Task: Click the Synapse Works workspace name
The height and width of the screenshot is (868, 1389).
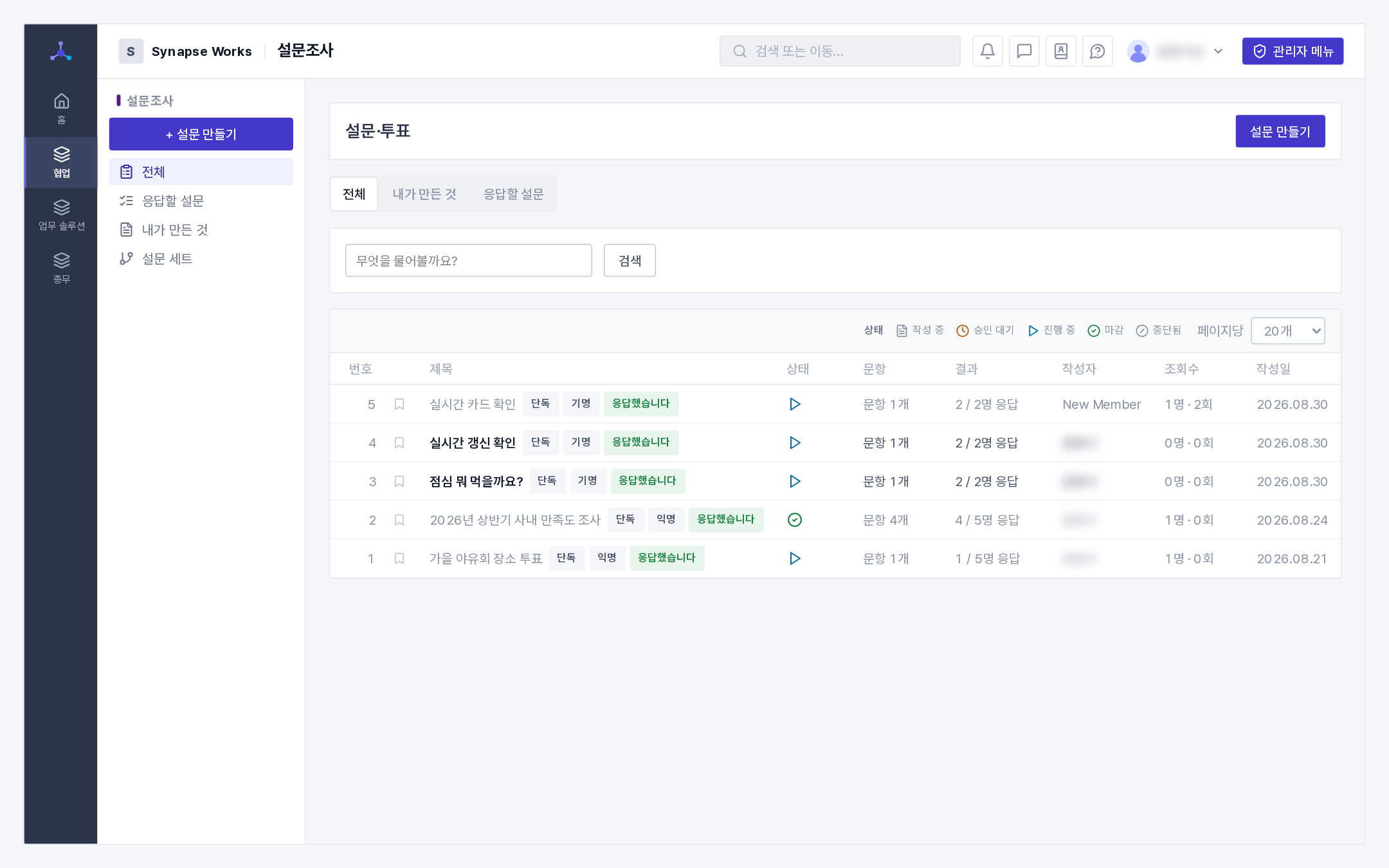Action: [201, 51]
